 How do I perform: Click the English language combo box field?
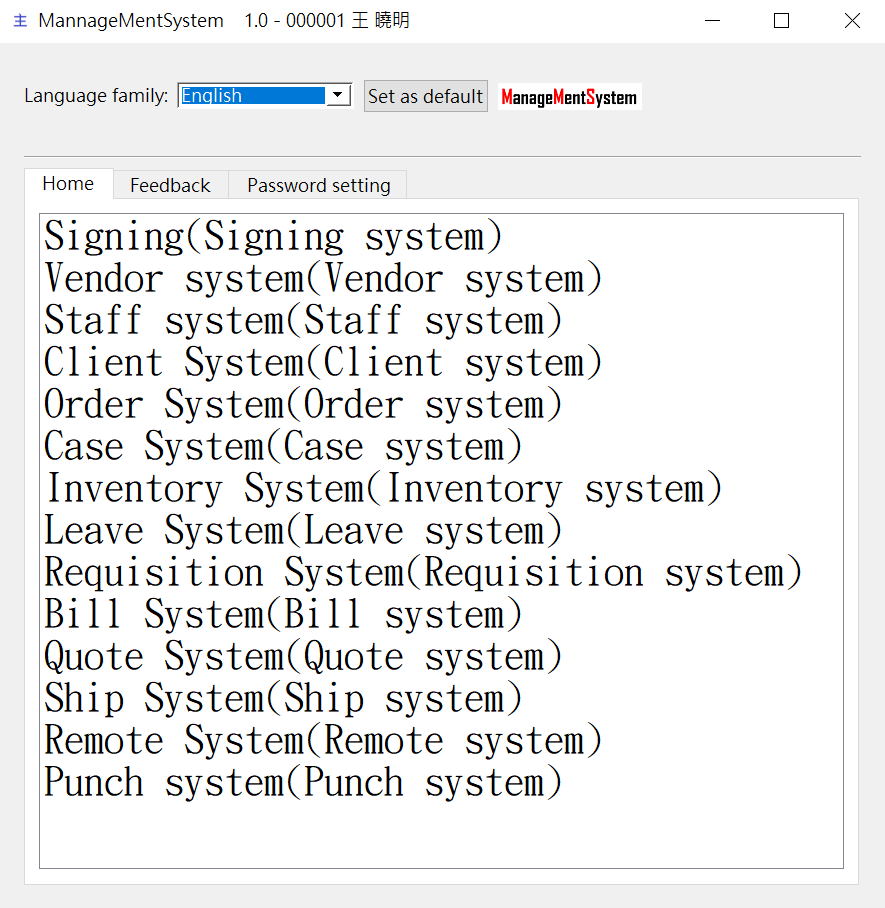[x=253, y=95]
